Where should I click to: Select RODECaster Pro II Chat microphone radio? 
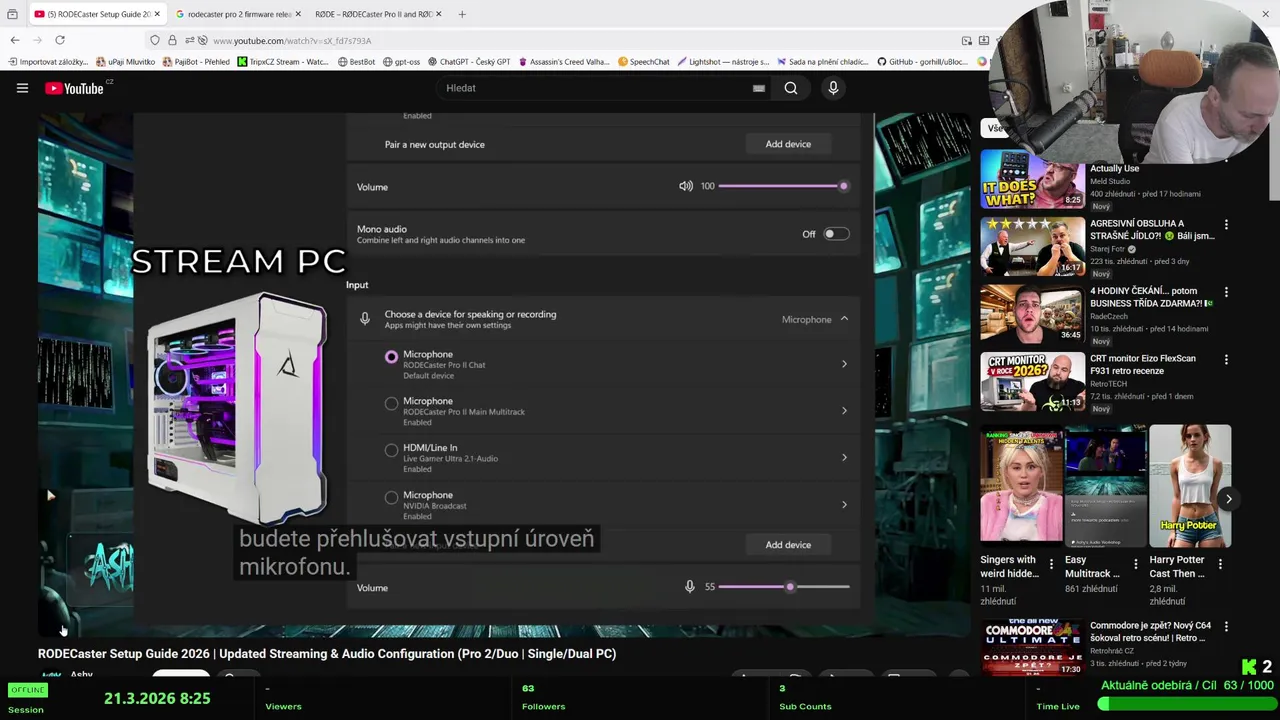tap(391, 357)
